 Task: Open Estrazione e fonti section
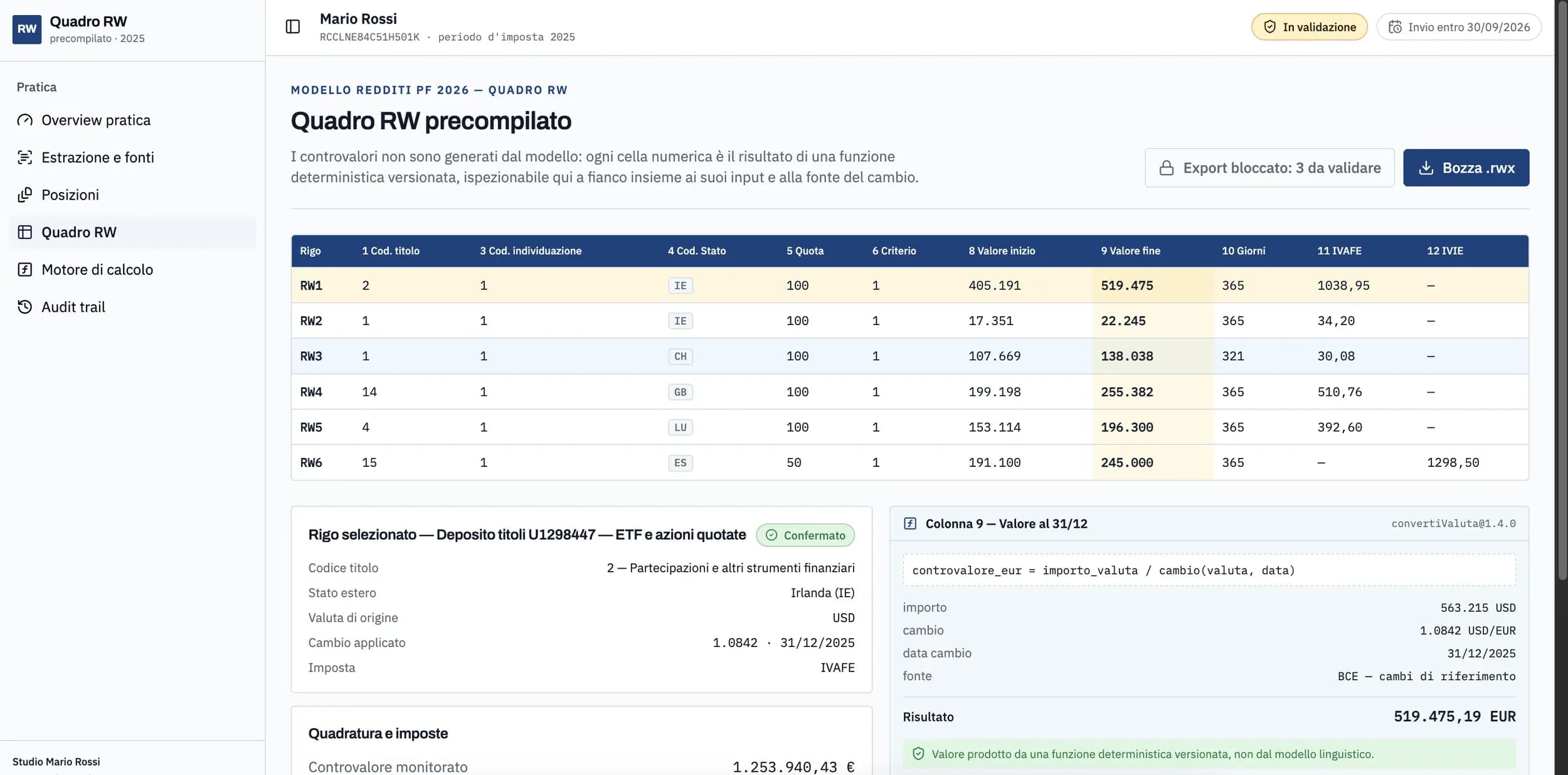point(132,158)
